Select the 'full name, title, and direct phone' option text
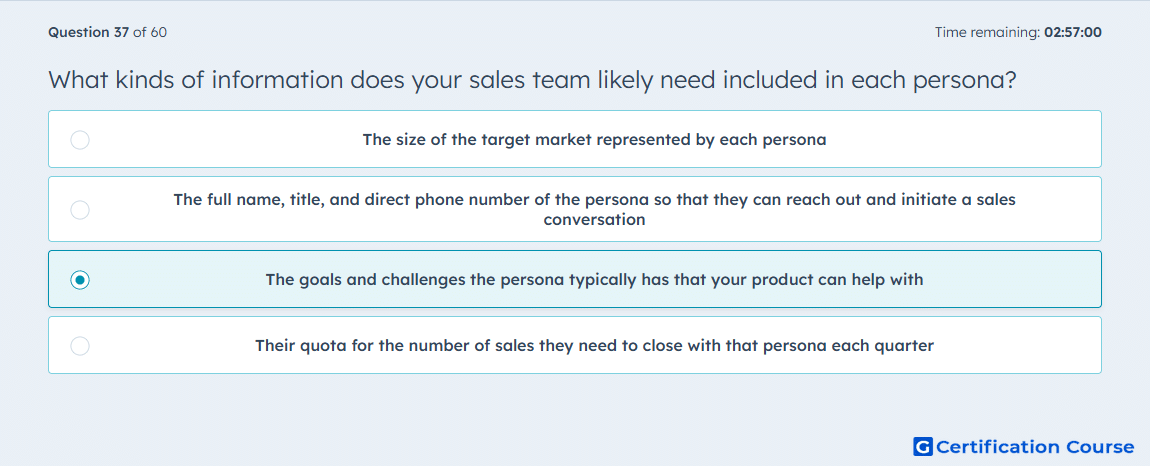 [594, 209]
